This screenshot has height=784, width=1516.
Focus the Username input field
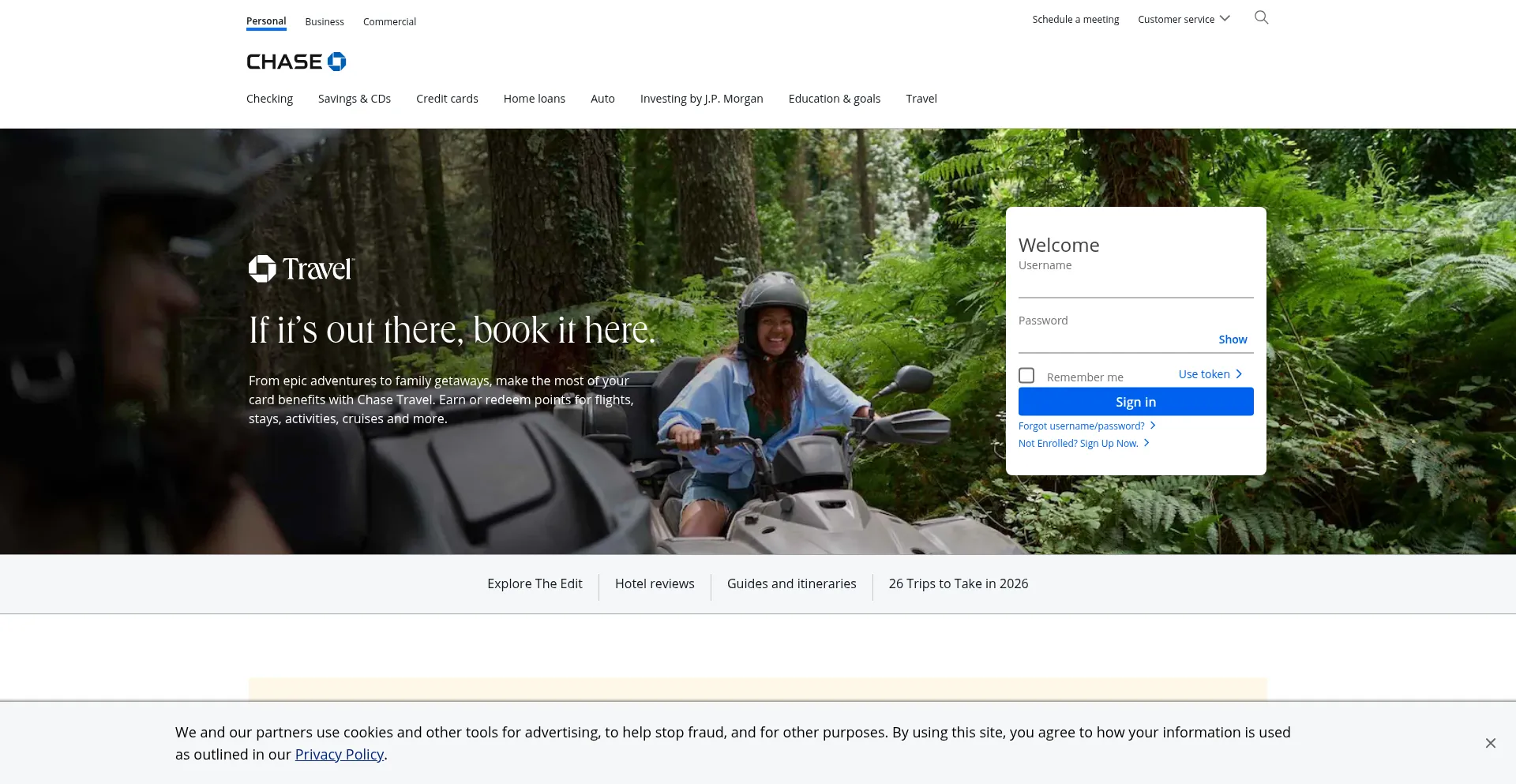[1135, 286]
